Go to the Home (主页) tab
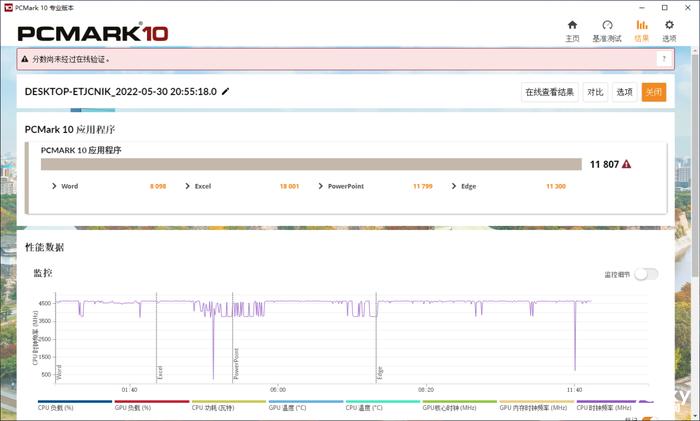700x421 pixels. [572, 31]
